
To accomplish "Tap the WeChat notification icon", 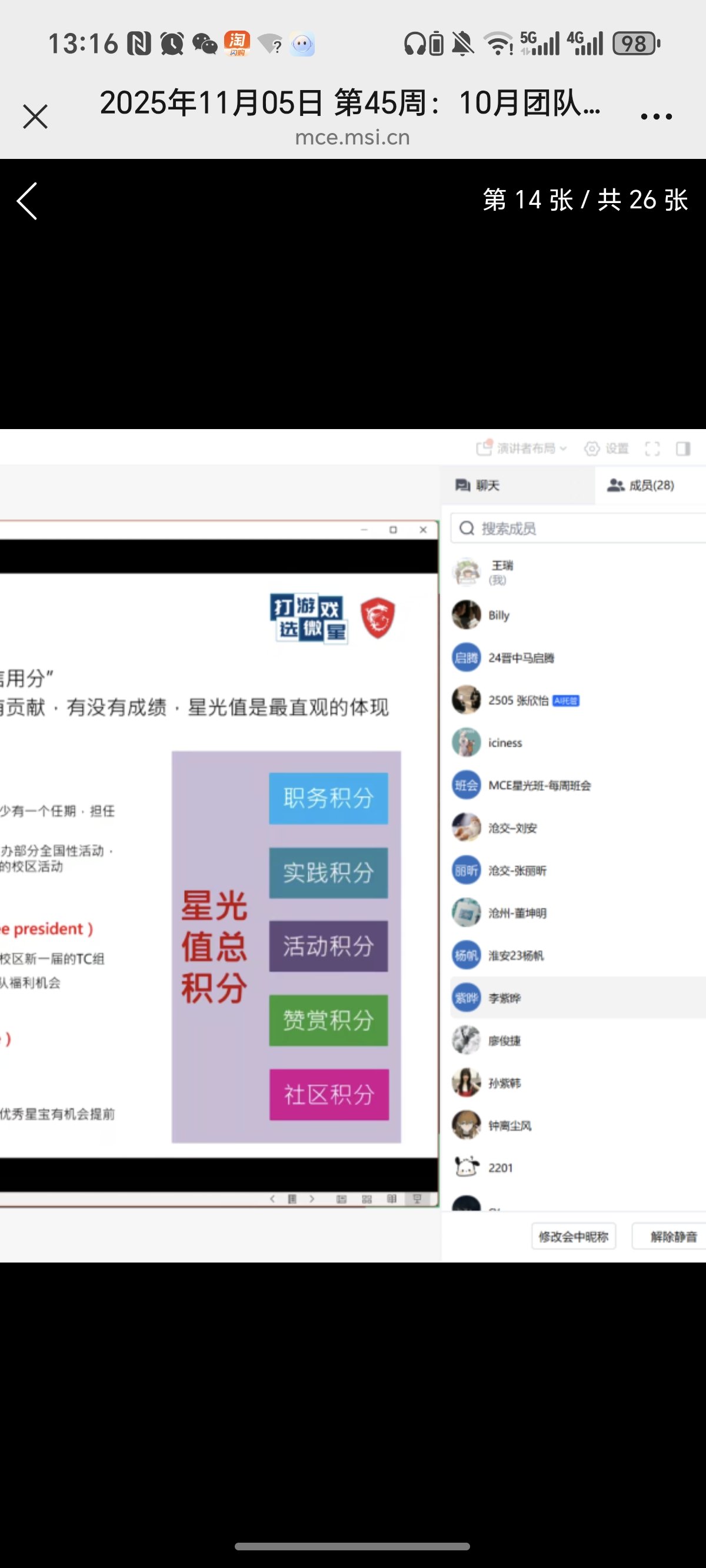I will pyautogui.click(x=205, y=44).
